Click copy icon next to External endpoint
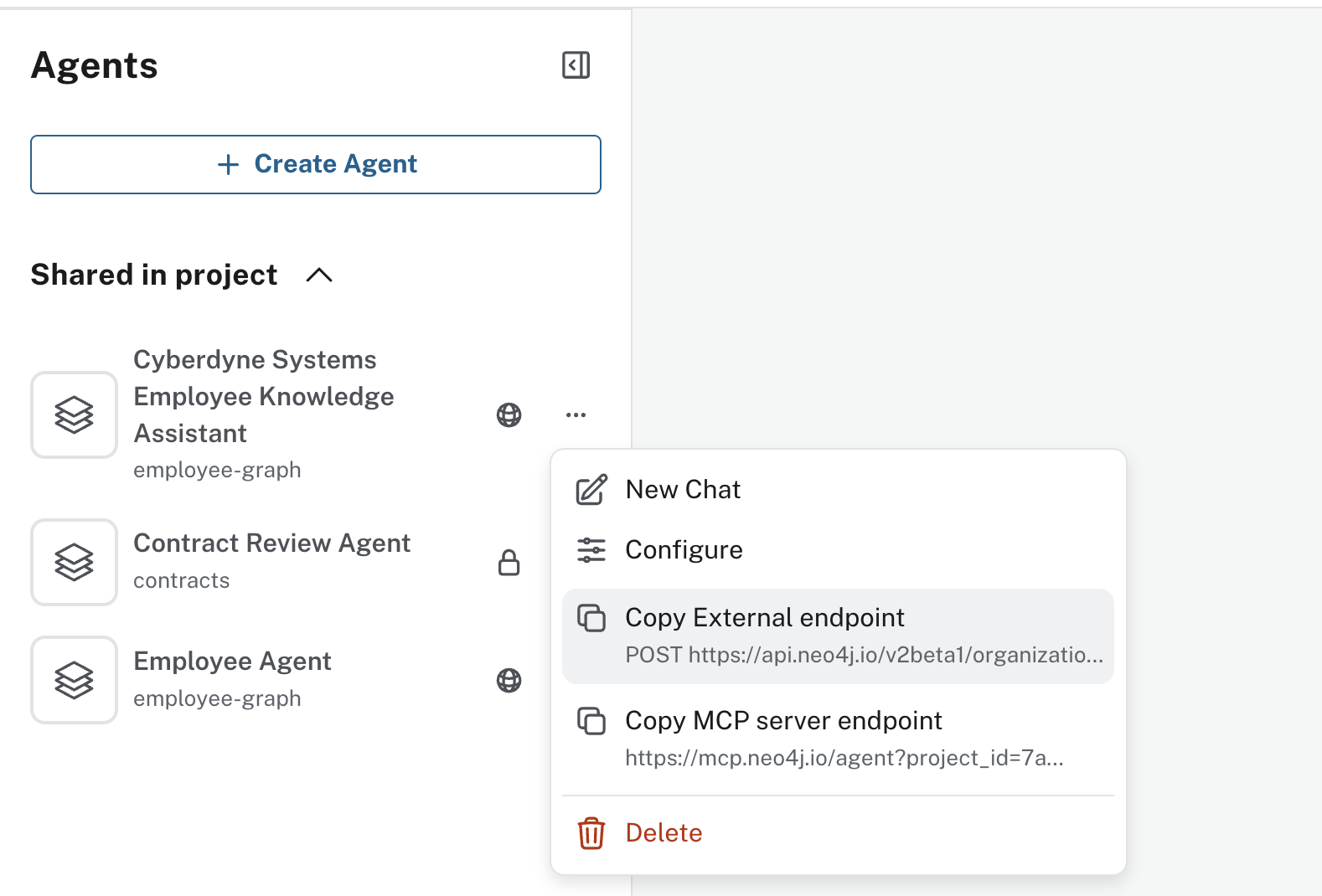Viewport: 1322px width, 896px height. pyautogui.click(x=591, y=618)
